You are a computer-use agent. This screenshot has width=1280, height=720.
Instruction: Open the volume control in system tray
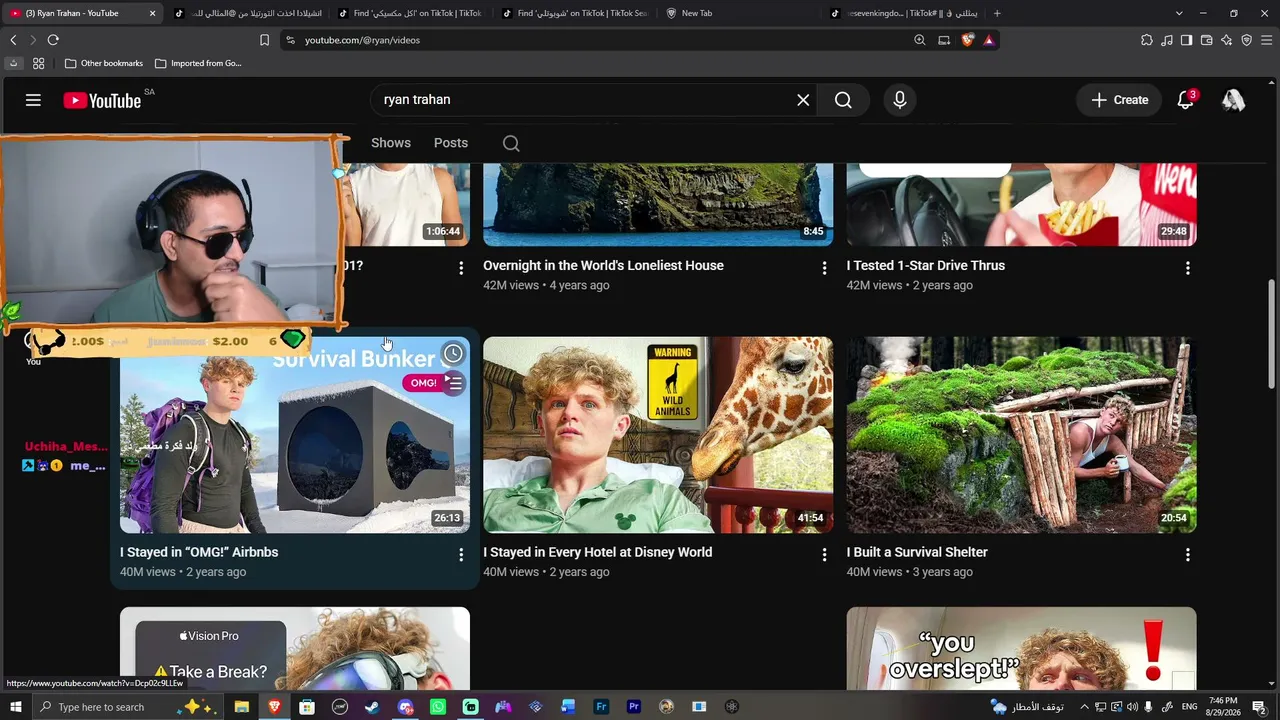click(x=1132, y=707)
